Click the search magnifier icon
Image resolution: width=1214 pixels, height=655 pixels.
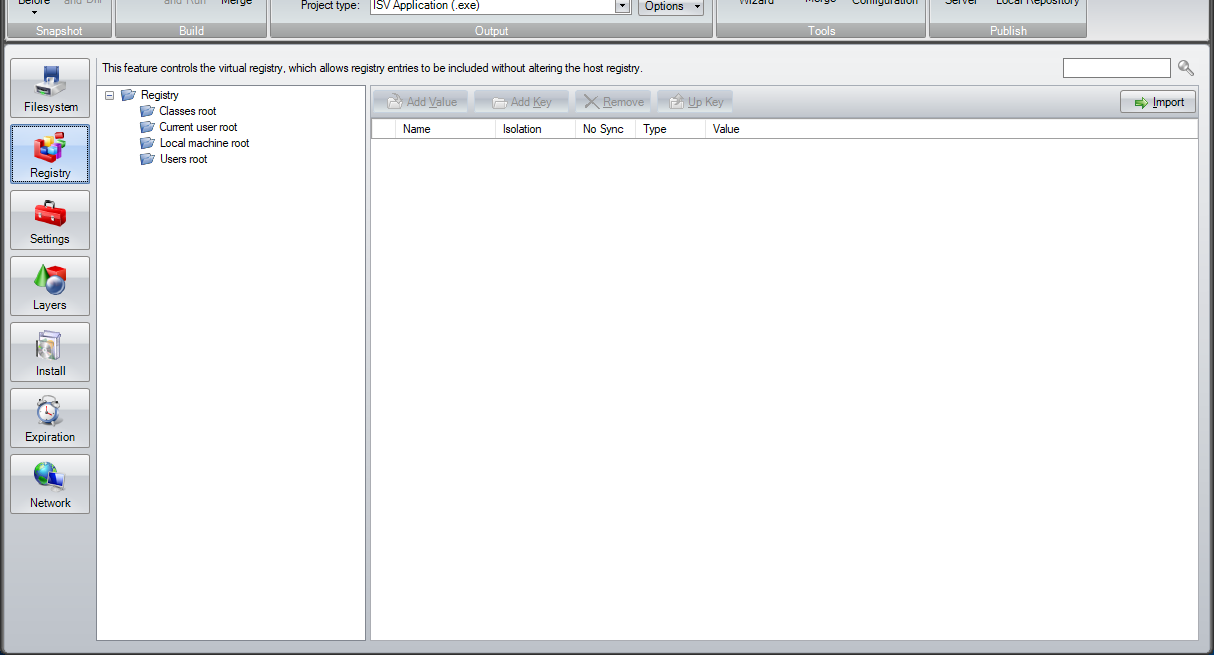coord(1186,67)
